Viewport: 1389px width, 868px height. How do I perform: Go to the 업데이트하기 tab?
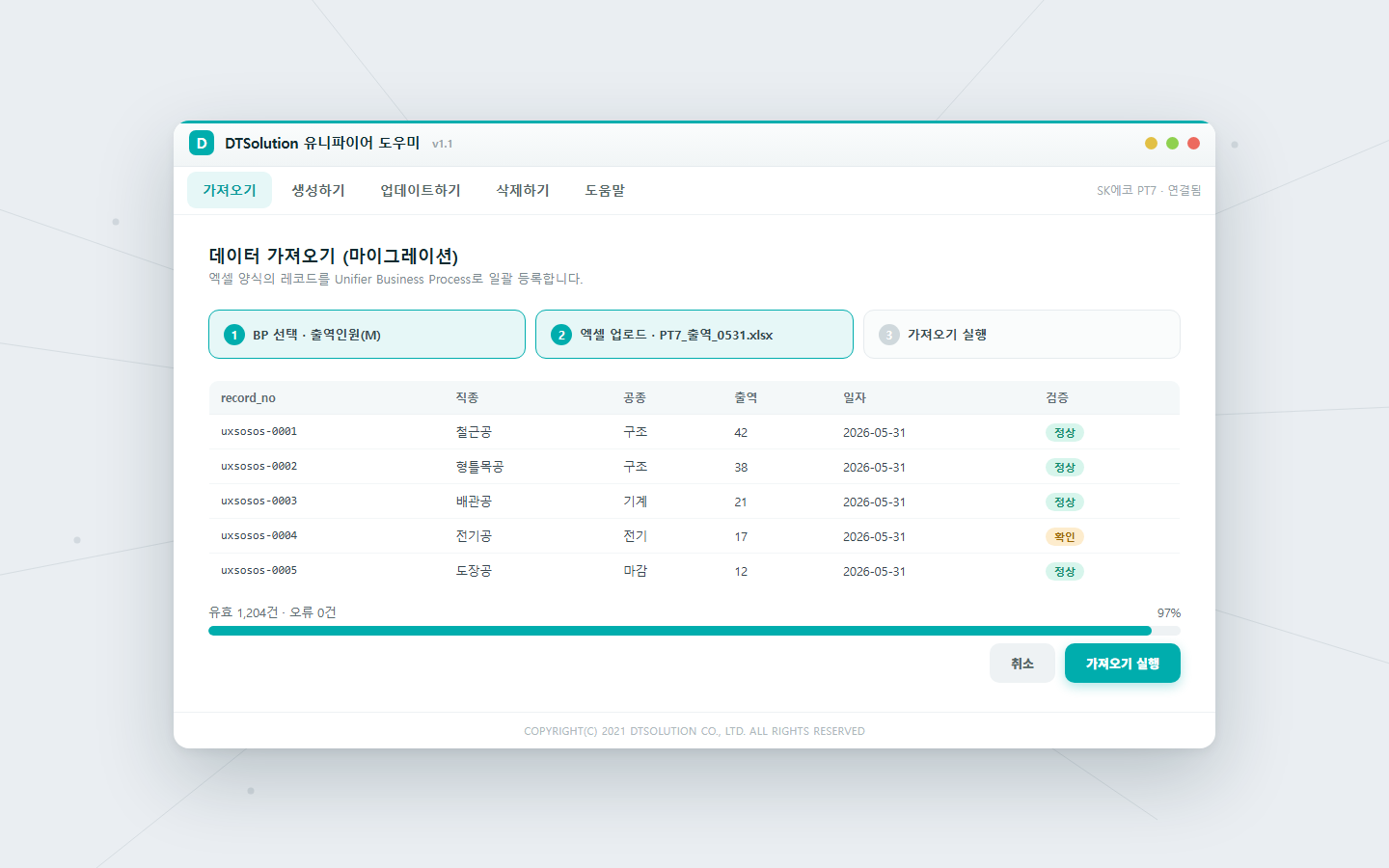(421, 190)
